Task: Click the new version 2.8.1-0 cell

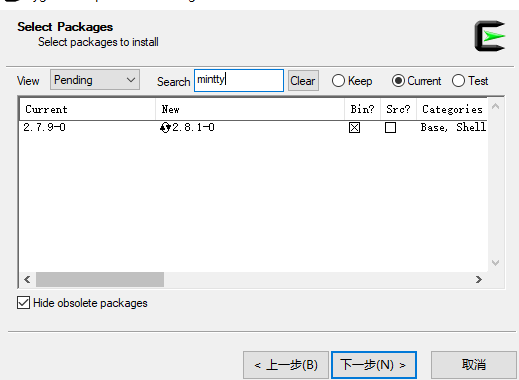Action: [x=193, y=127]
